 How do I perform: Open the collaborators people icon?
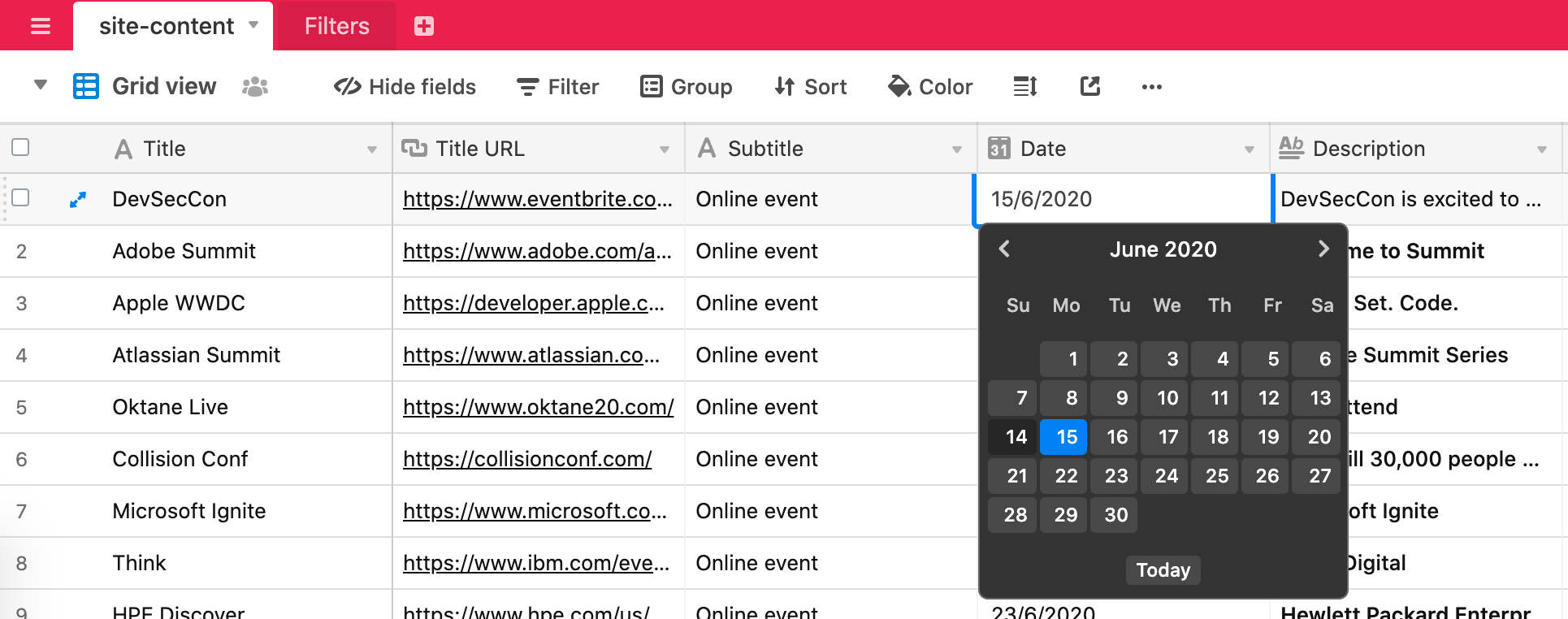click(x=255, y=86)
